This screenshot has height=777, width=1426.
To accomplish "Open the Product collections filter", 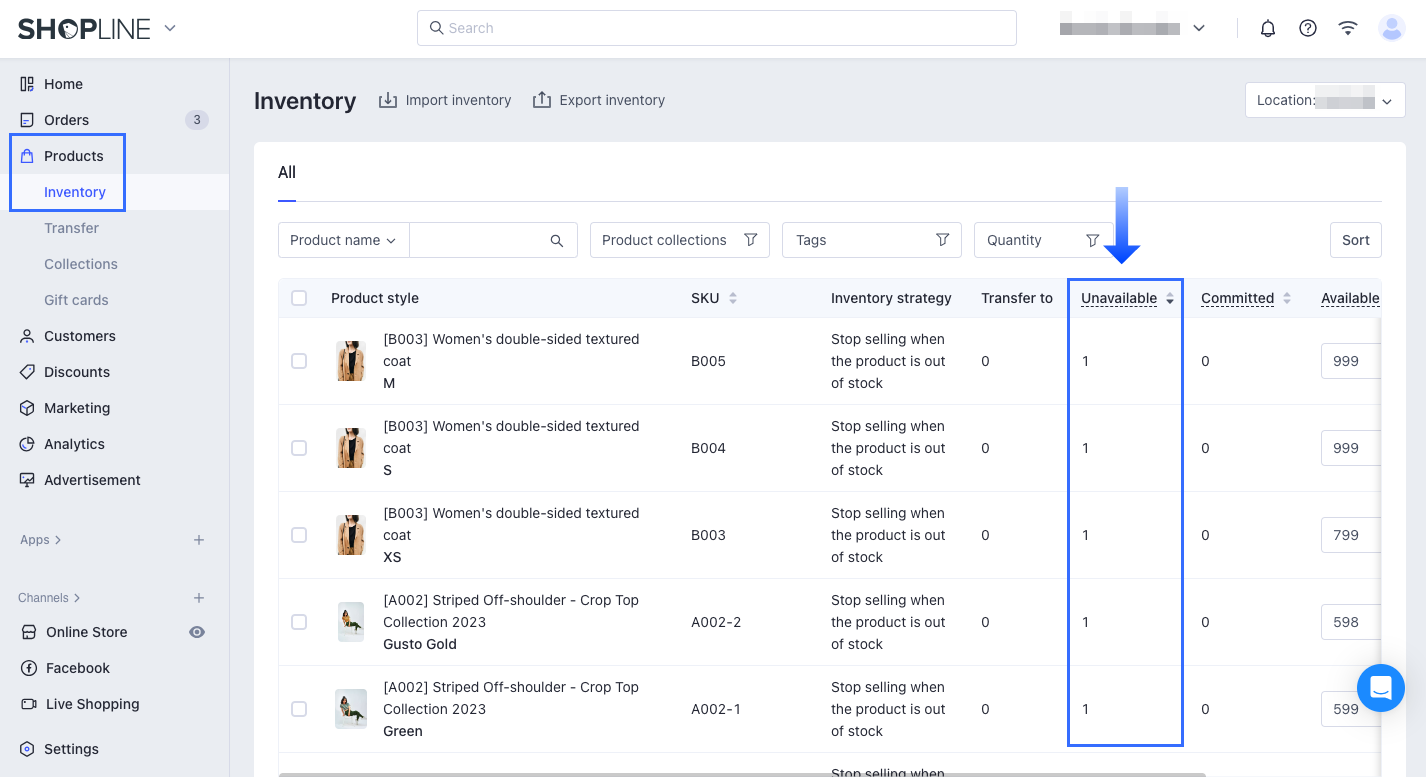I will point(679,240).
